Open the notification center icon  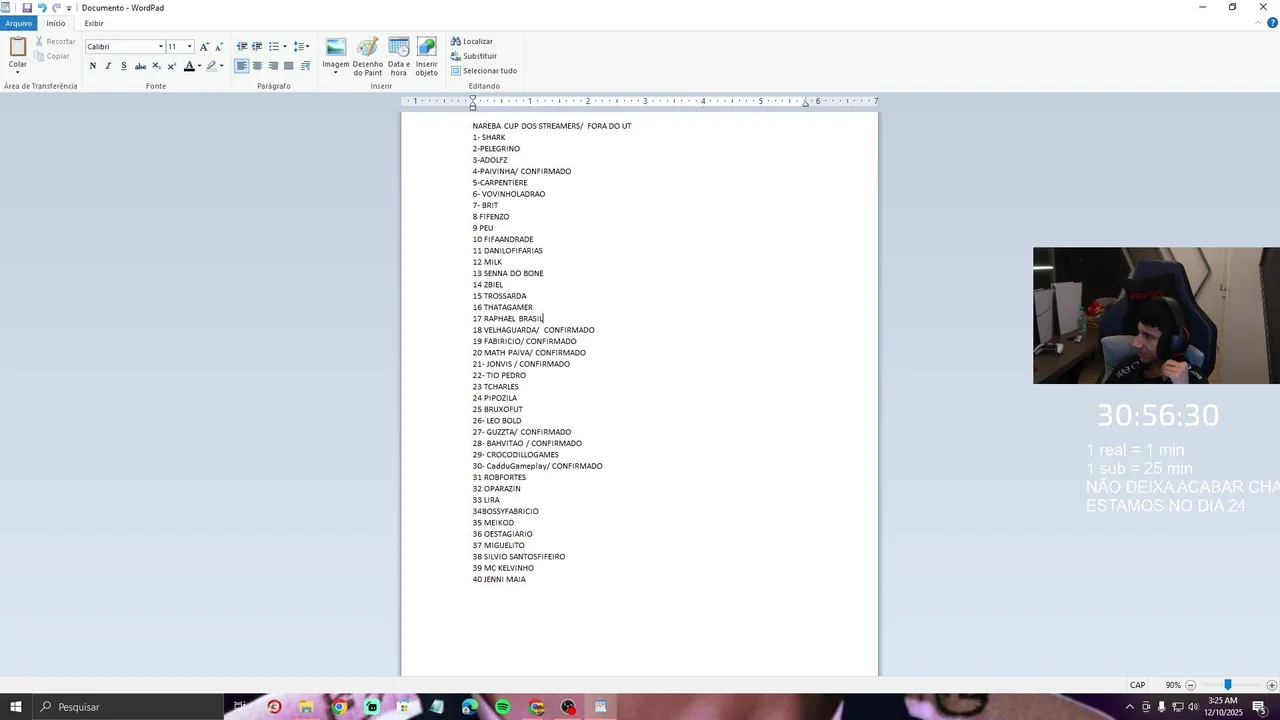1259,707
